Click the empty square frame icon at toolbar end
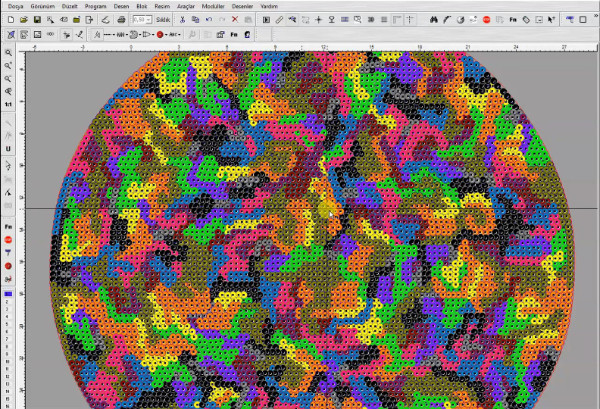The height and width of the screenshot is (409, 600). point(583,20)
